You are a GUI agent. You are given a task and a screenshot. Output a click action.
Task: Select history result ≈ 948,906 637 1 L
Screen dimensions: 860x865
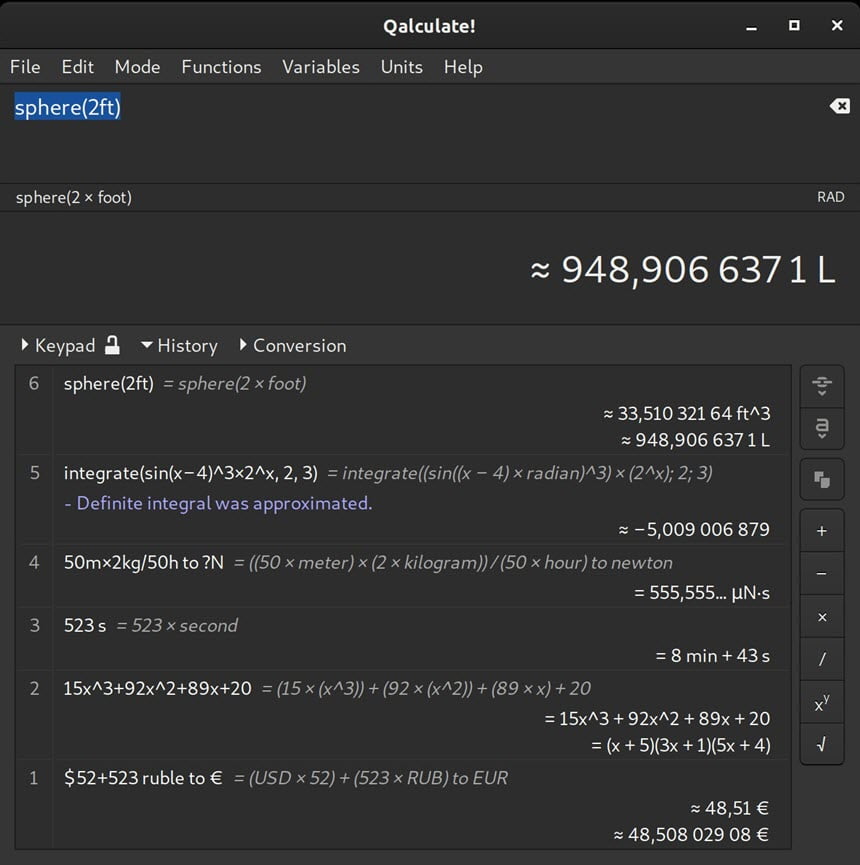695,440
